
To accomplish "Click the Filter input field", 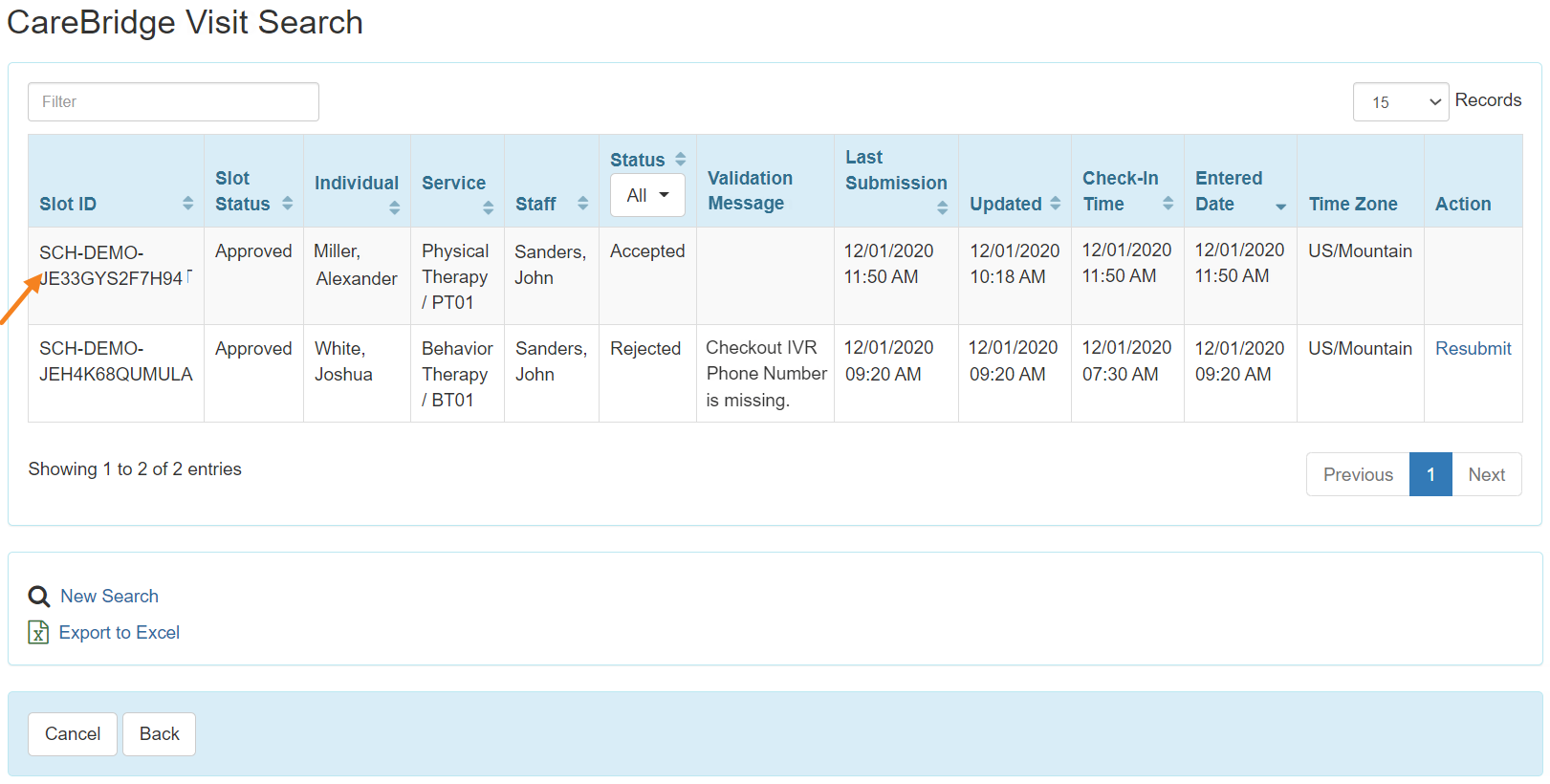I will click(x=173, y=101).
